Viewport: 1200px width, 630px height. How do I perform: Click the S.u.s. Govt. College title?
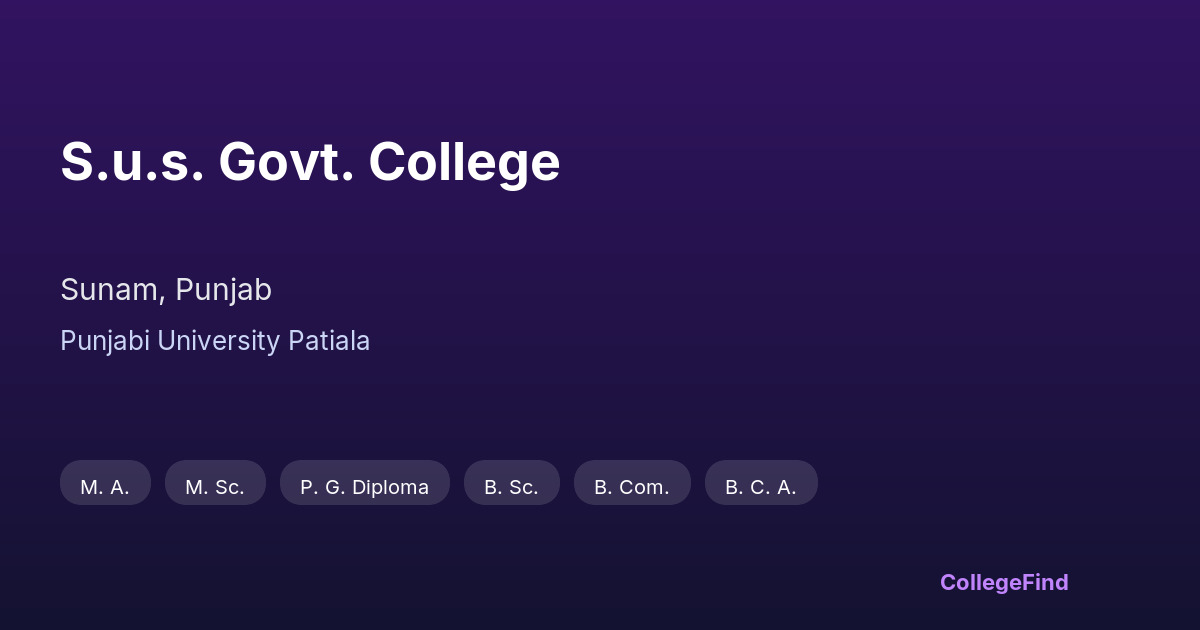click(310, 162)
